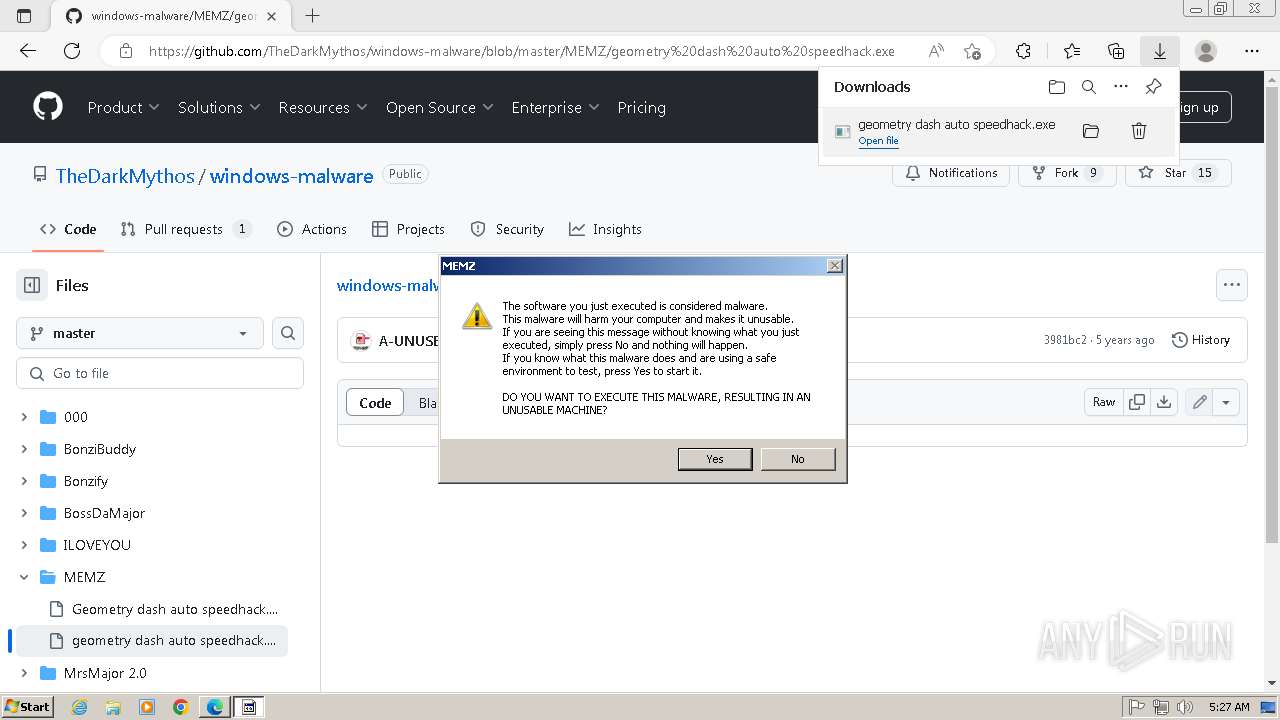Open the windows-malware repository link

pos(291,176)
